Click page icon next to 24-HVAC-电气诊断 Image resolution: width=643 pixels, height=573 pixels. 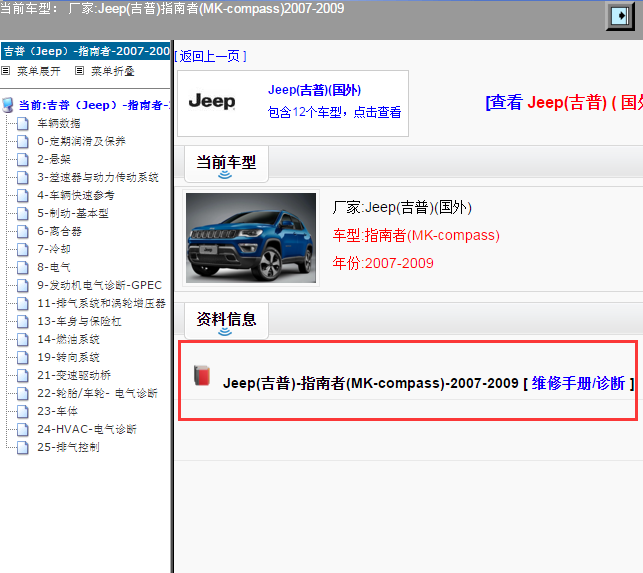(23, 429)
